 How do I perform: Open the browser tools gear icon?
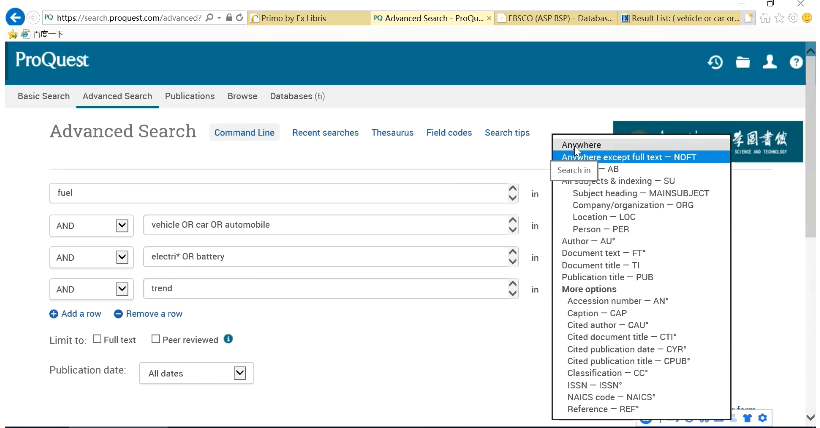click(x=793, y=18)
